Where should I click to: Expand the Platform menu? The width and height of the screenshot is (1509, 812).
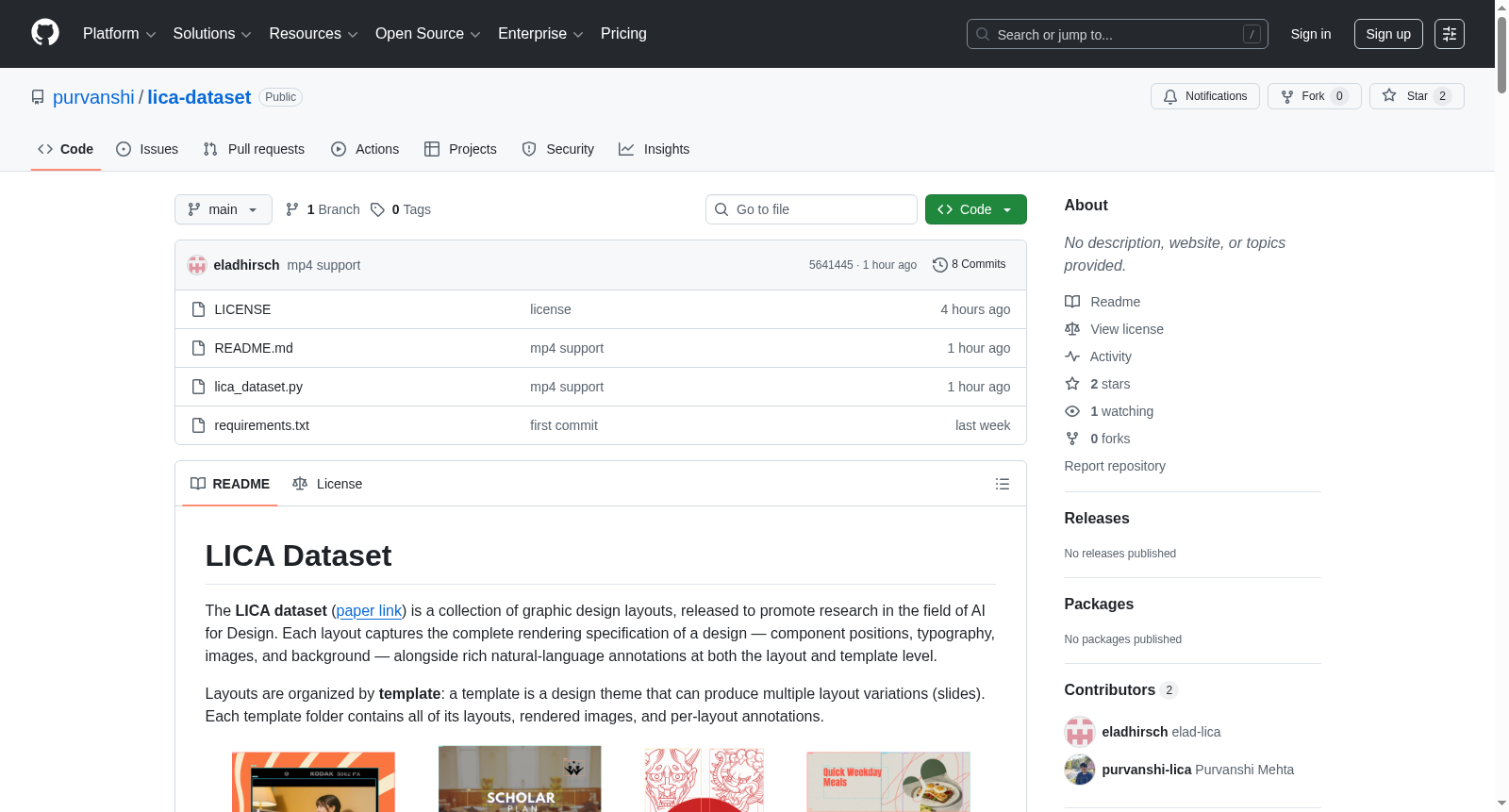(119, 34)
